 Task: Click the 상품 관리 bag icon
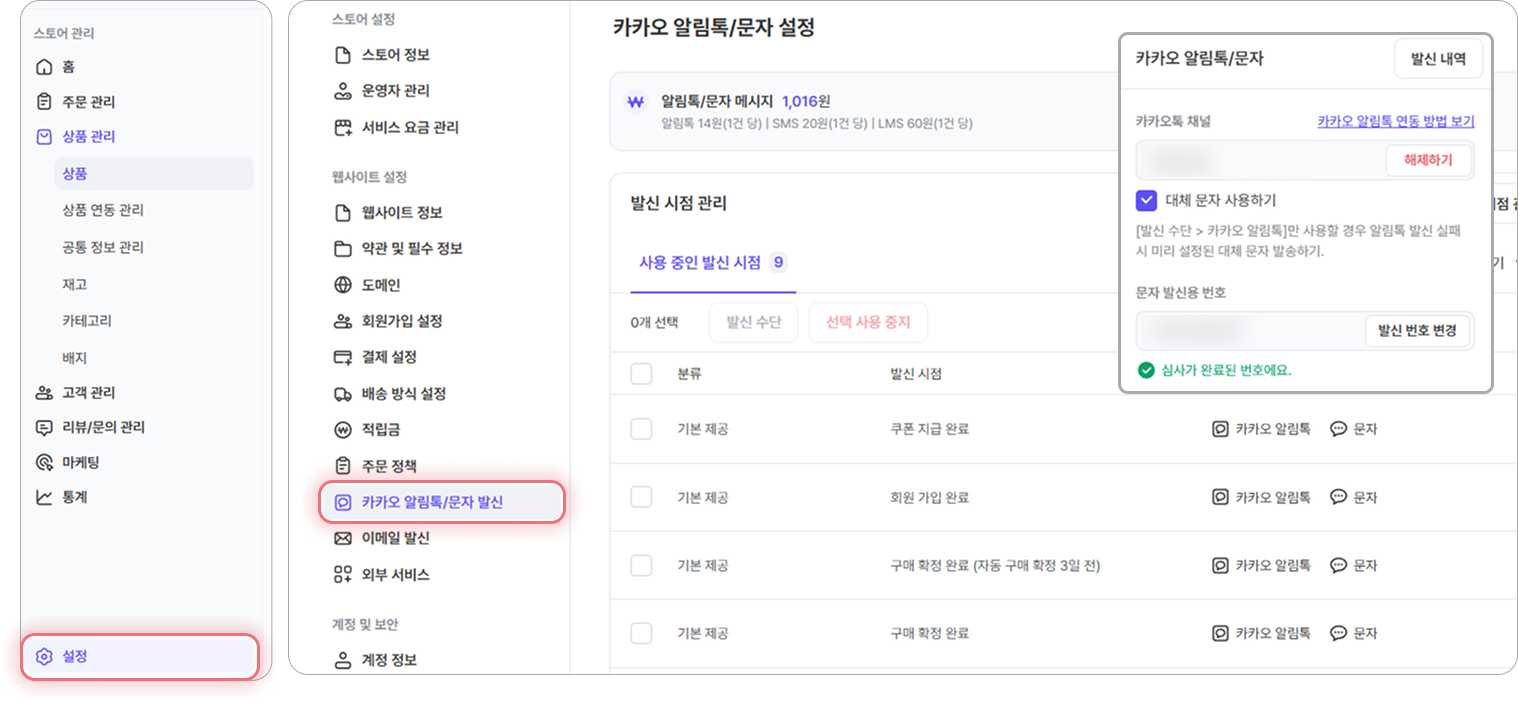pyautogui.click(x=44, y=137)
